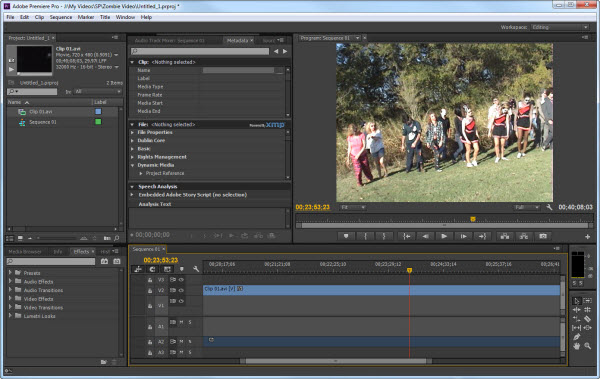
Task: Select the Track Select tool
Action: pyautogui.click(x=587, y=301)
